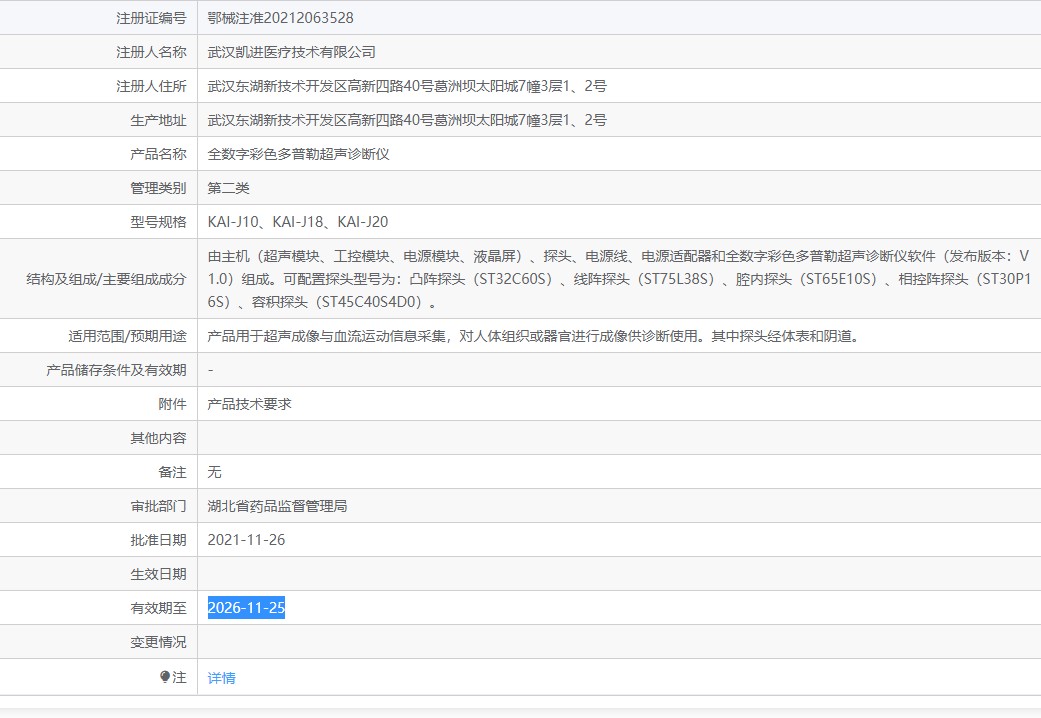Screen dimensions: 1041x718
Task: Click remark value 无
Action: [x=214, y=472]
